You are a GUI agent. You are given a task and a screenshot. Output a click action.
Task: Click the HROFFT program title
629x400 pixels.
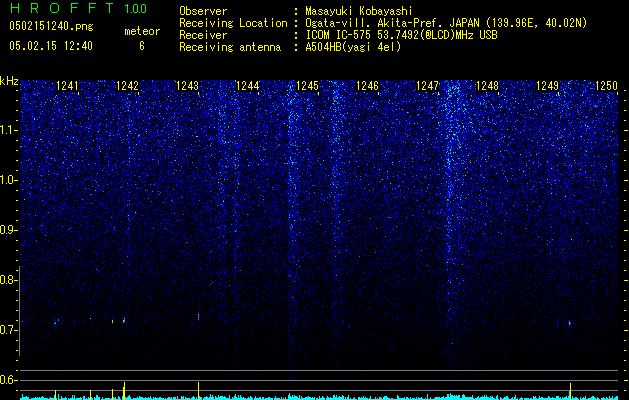[x=63, y=8]
